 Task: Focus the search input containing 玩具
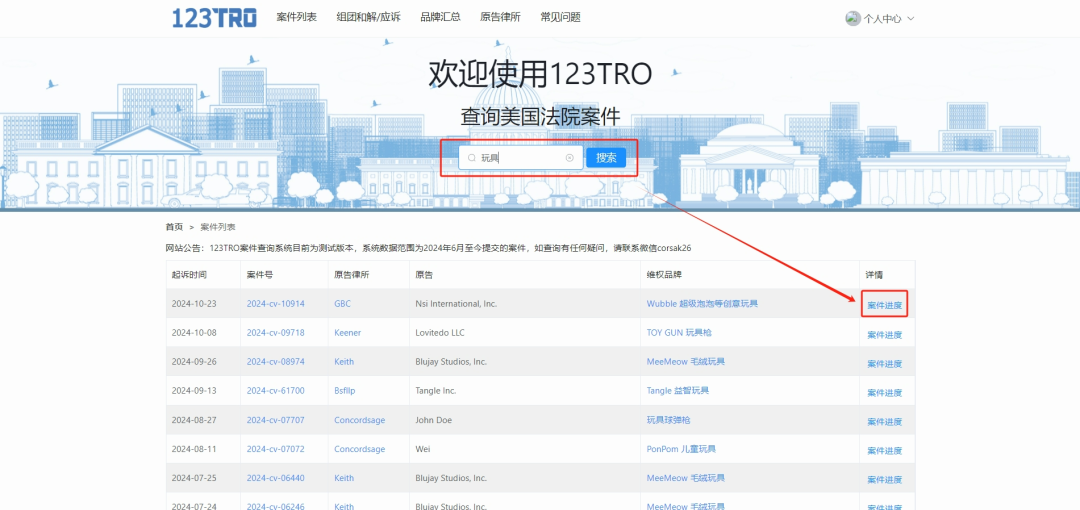pyautogui.click(x=520, y=158)
